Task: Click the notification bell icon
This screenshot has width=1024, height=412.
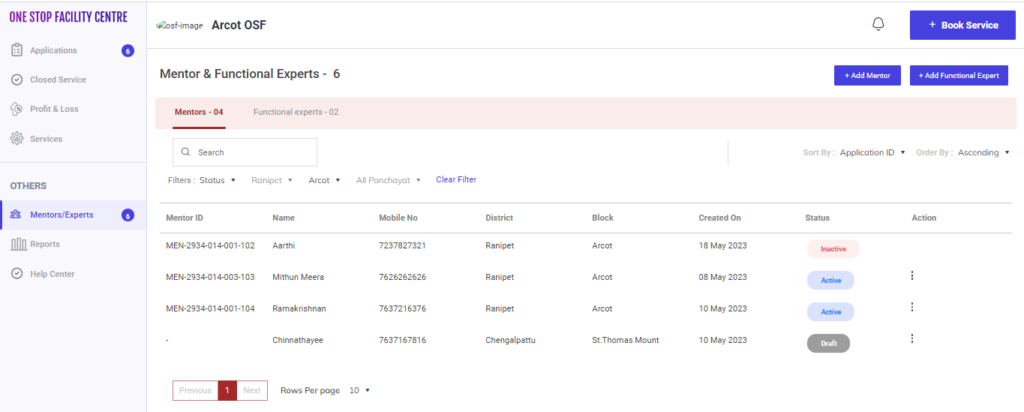Action: click(x=878, y=25)
